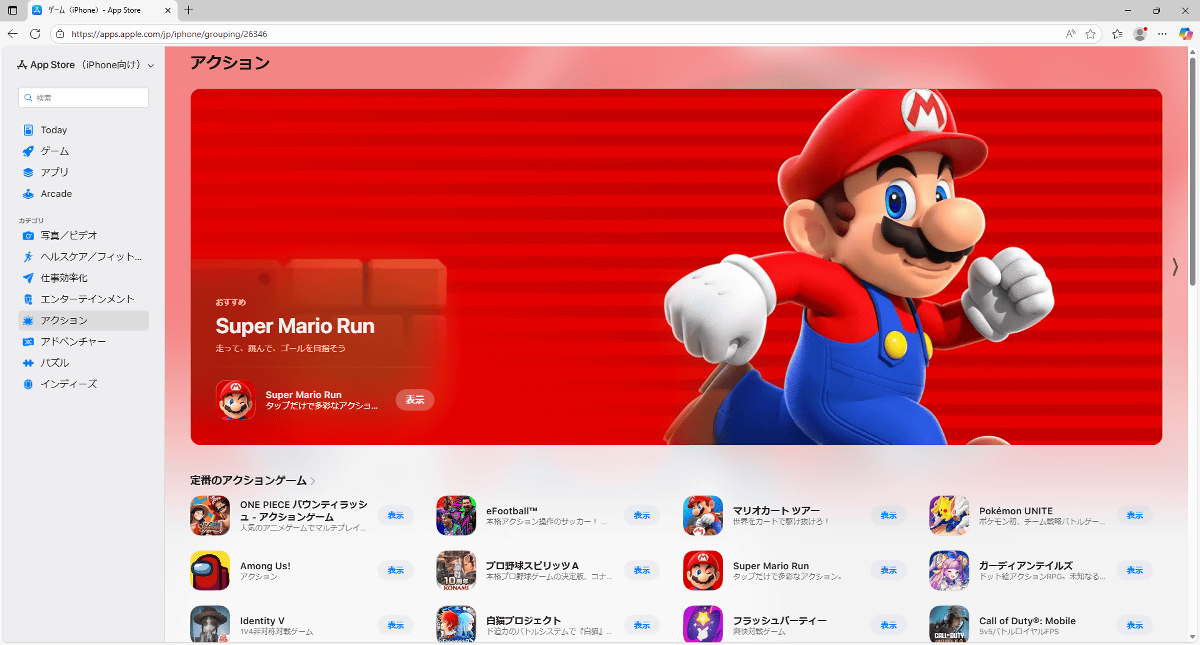This screenshot has width=1200, height=645.
Task: Advance the banner with the right arrow
Action: 1175,267
